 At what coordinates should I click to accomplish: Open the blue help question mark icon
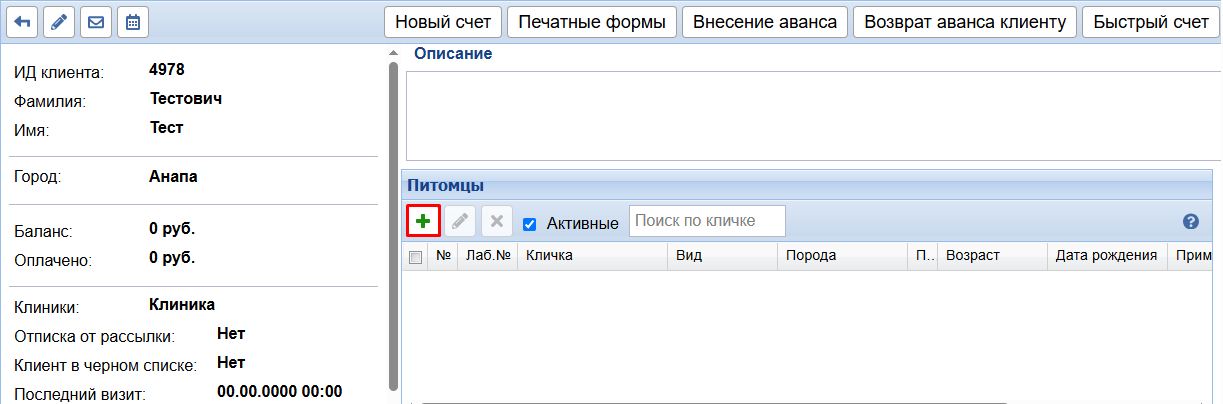(1190, 222)
